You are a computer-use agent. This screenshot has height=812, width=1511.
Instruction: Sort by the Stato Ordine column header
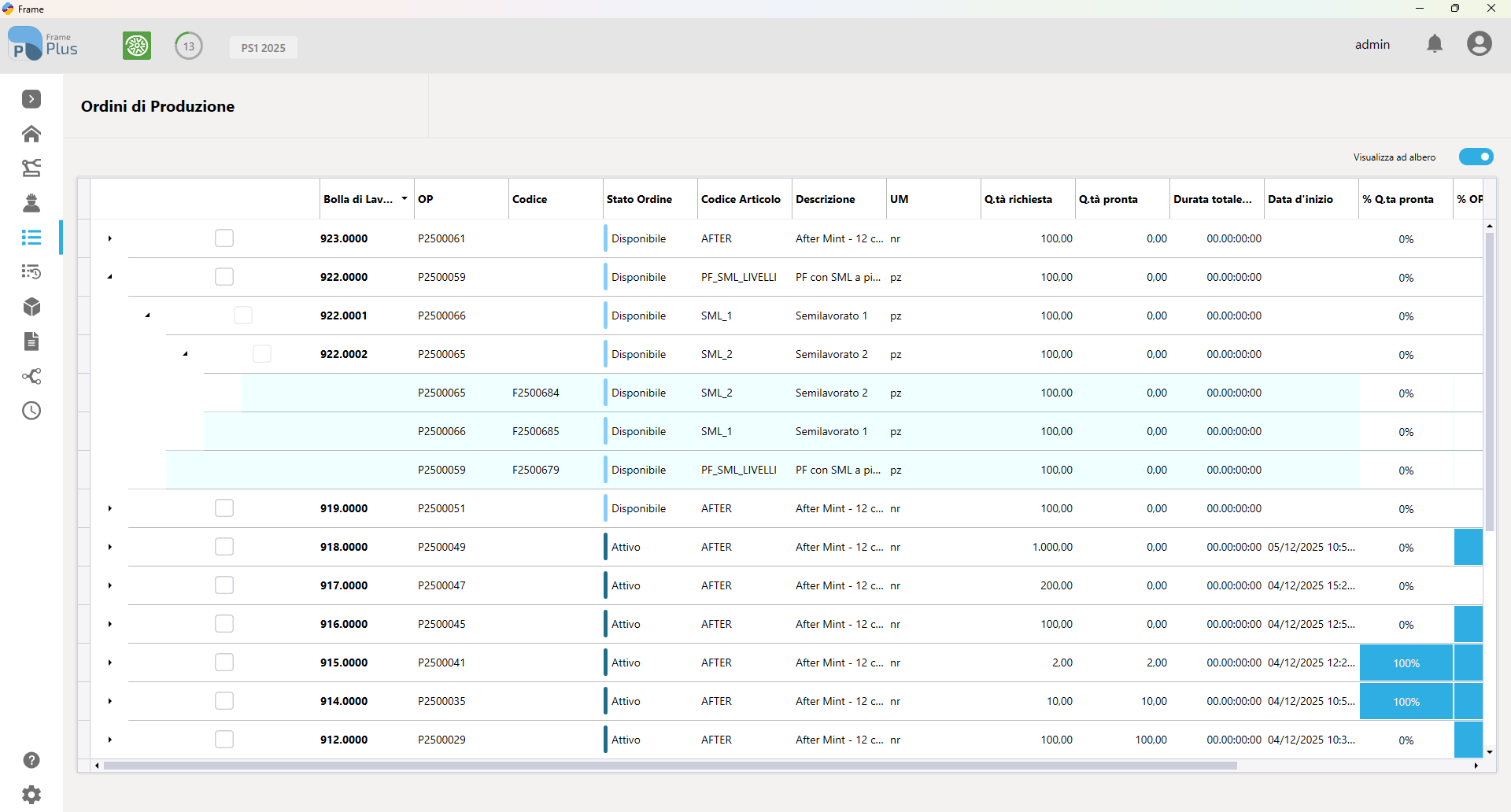pos(639,199)
